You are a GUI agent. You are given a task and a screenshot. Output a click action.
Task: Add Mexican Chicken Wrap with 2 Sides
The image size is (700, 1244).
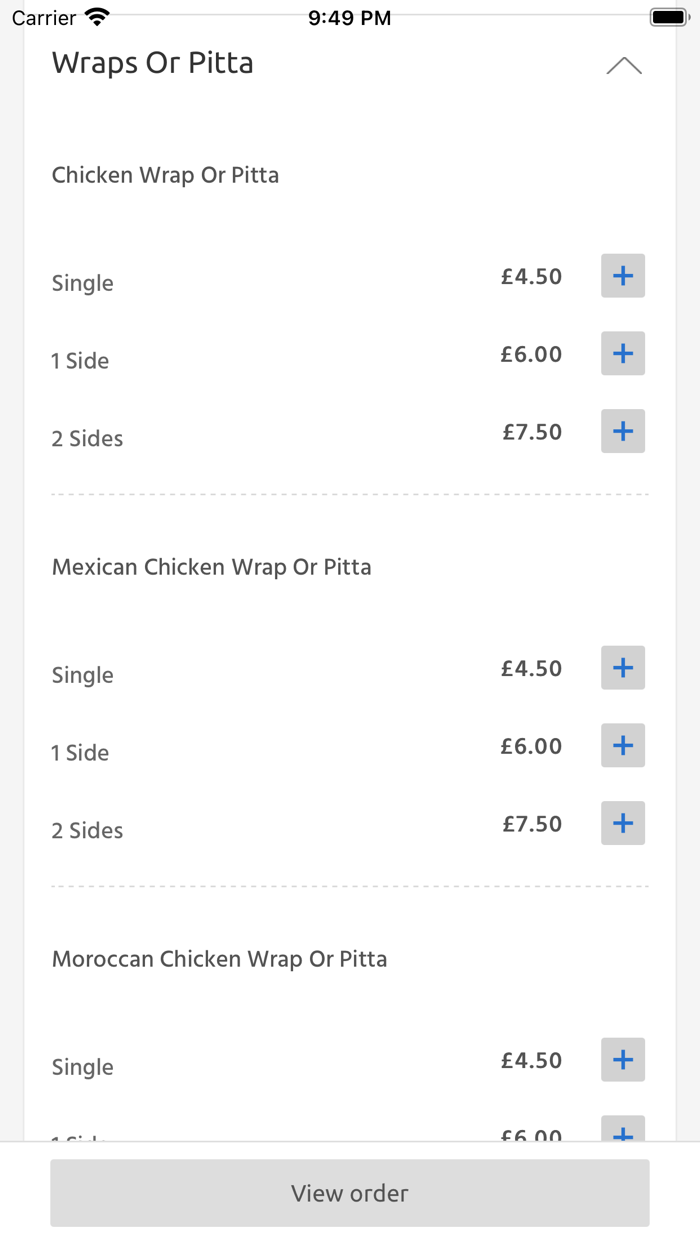tap(622, 823)
